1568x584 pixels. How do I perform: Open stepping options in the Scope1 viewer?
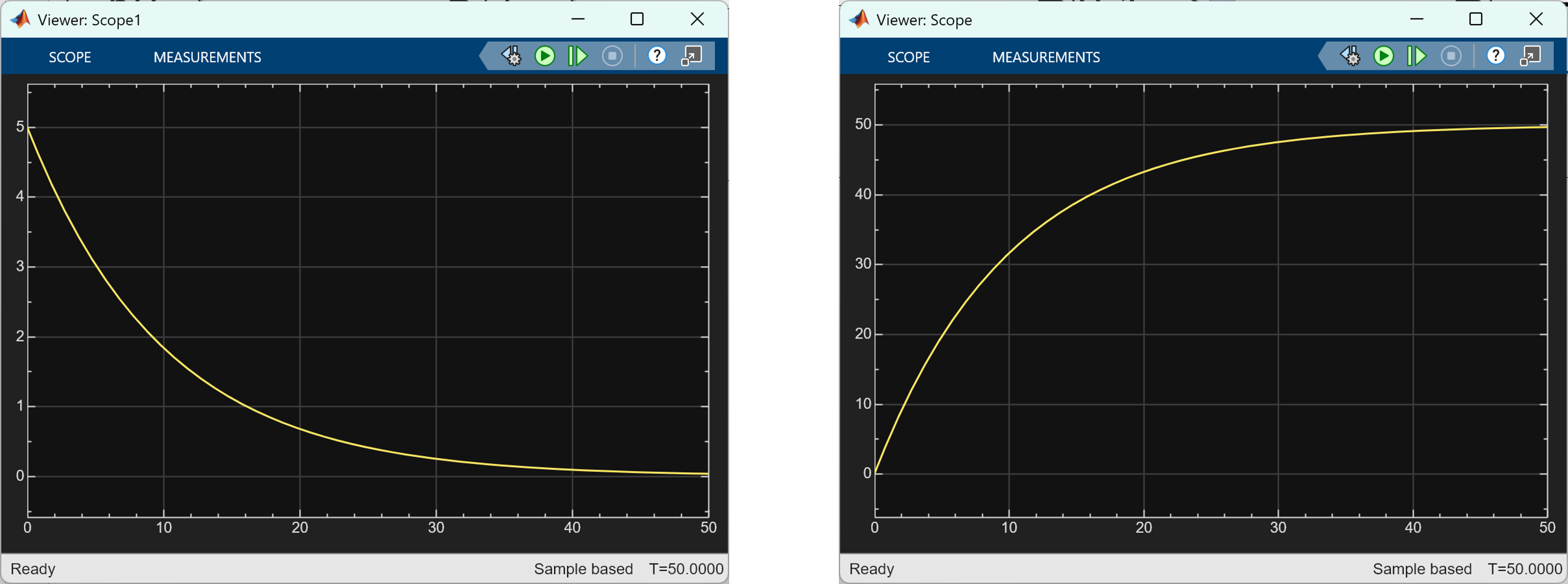click(x=511, y=56)
